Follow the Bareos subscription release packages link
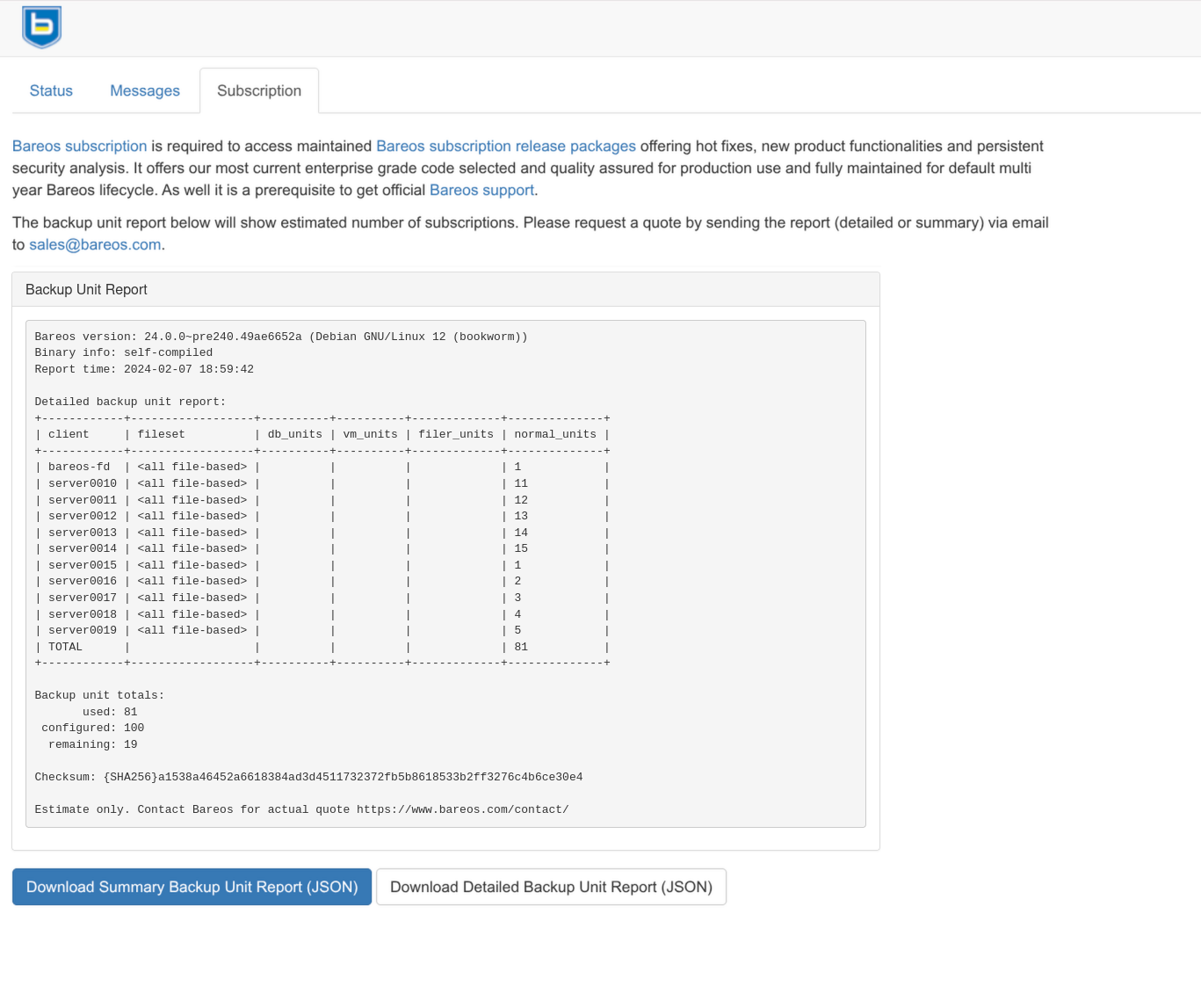 point(505,146)
